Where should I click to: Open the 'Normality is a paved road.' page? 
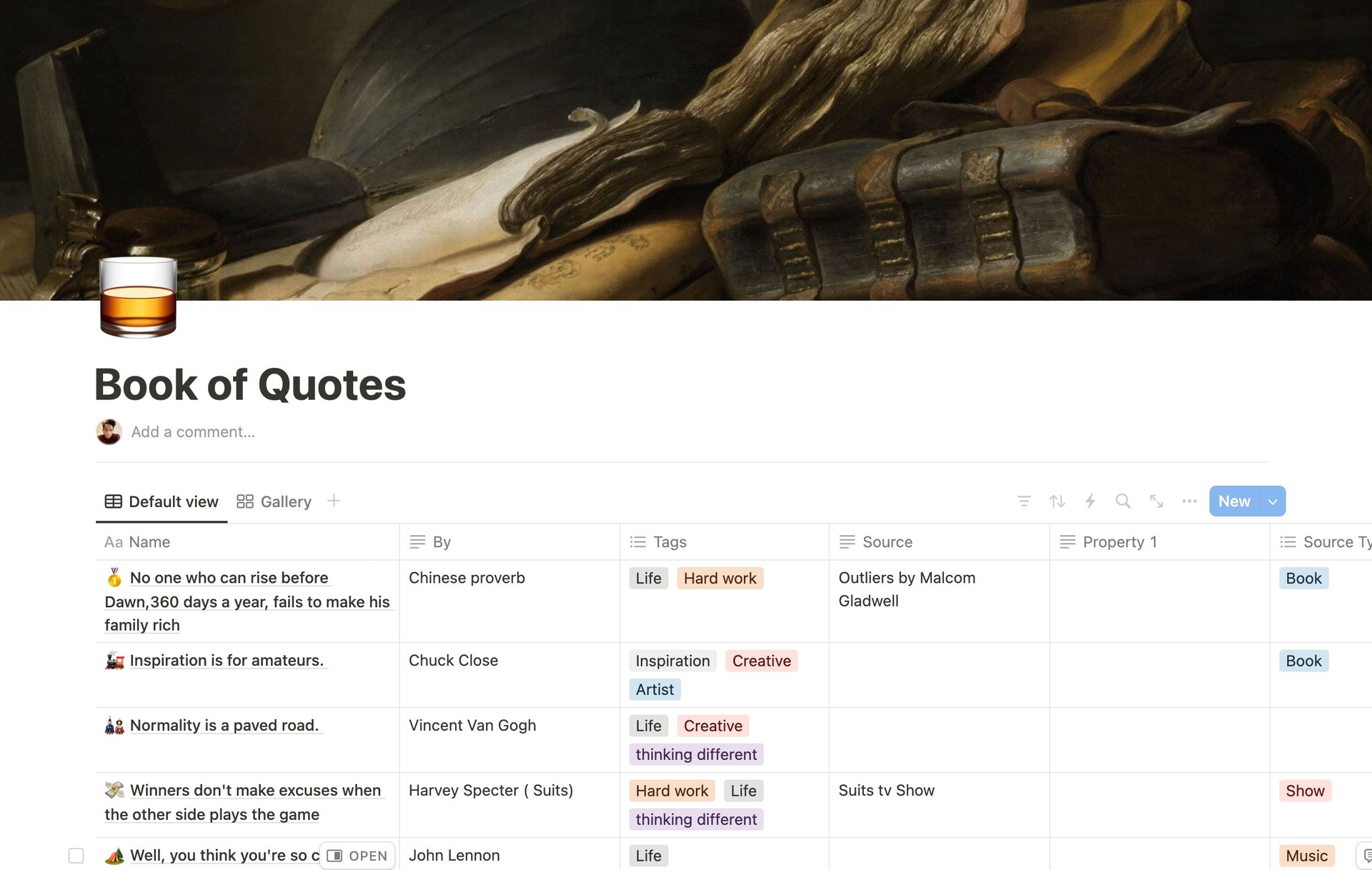[224, 726]
